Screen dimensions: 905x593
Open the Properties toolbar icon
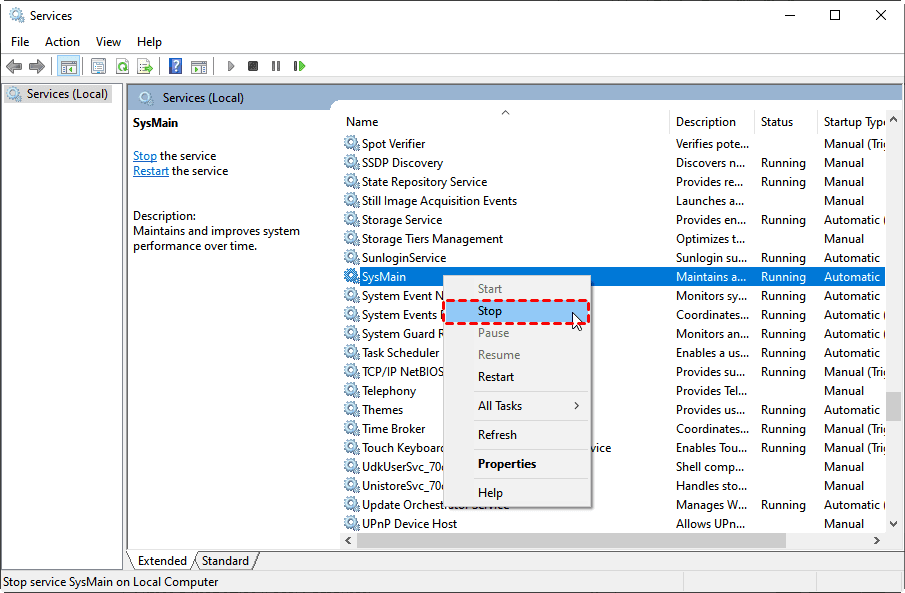pos(98,66)
